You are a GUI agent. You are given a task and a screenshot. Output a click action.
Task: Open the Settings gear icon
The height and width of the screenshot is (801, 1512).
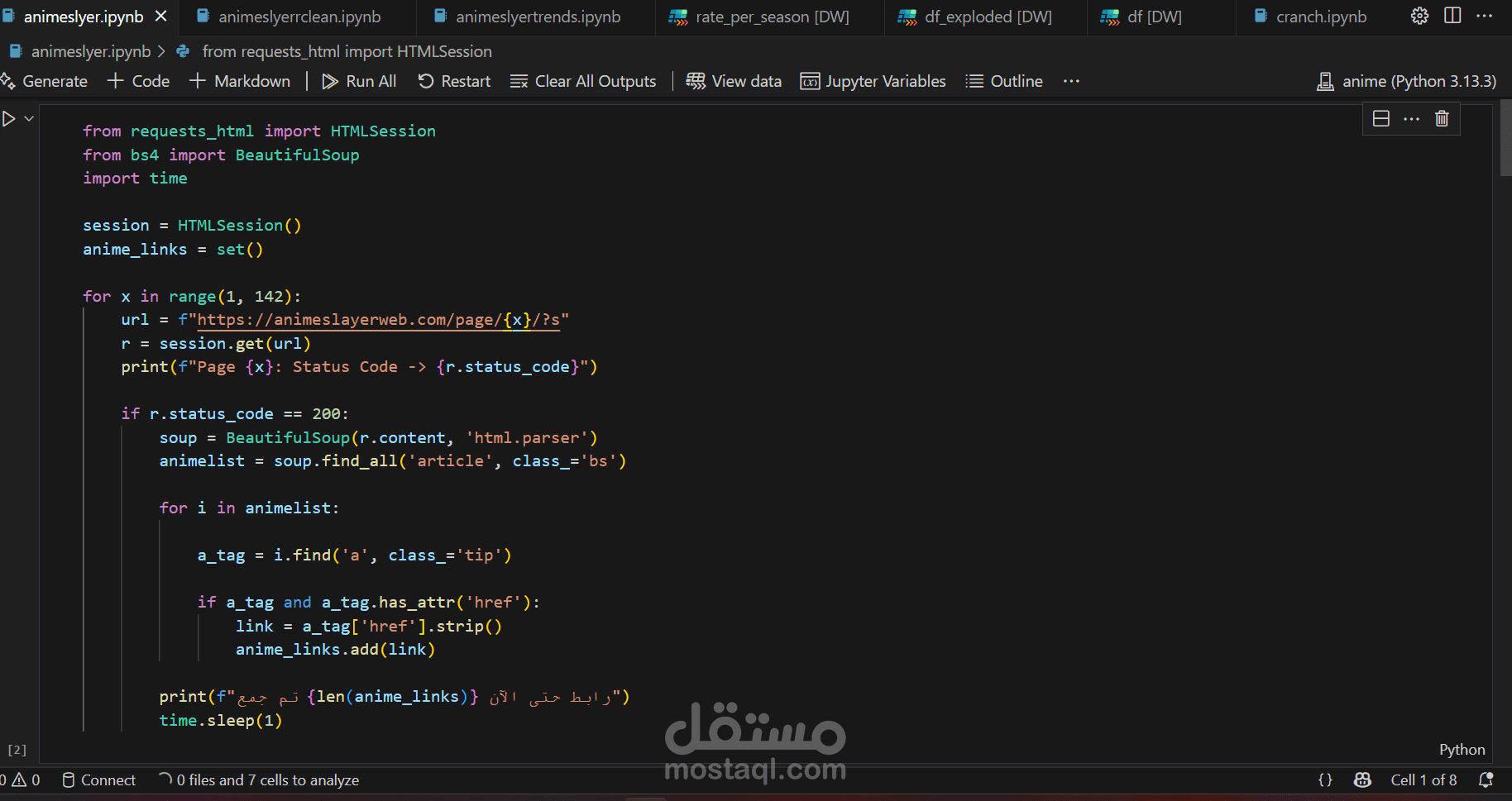click(1419, 16)
